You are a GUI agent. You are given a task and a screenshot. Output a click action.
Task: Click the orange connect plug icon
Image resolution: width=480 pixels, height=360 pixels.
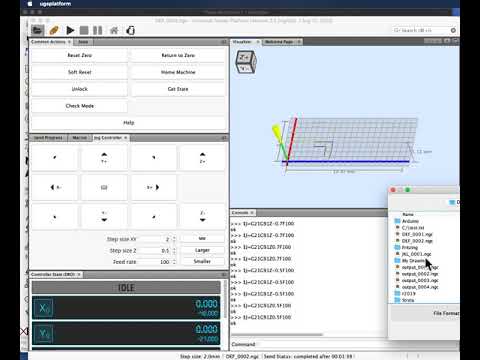coord(54,30)
